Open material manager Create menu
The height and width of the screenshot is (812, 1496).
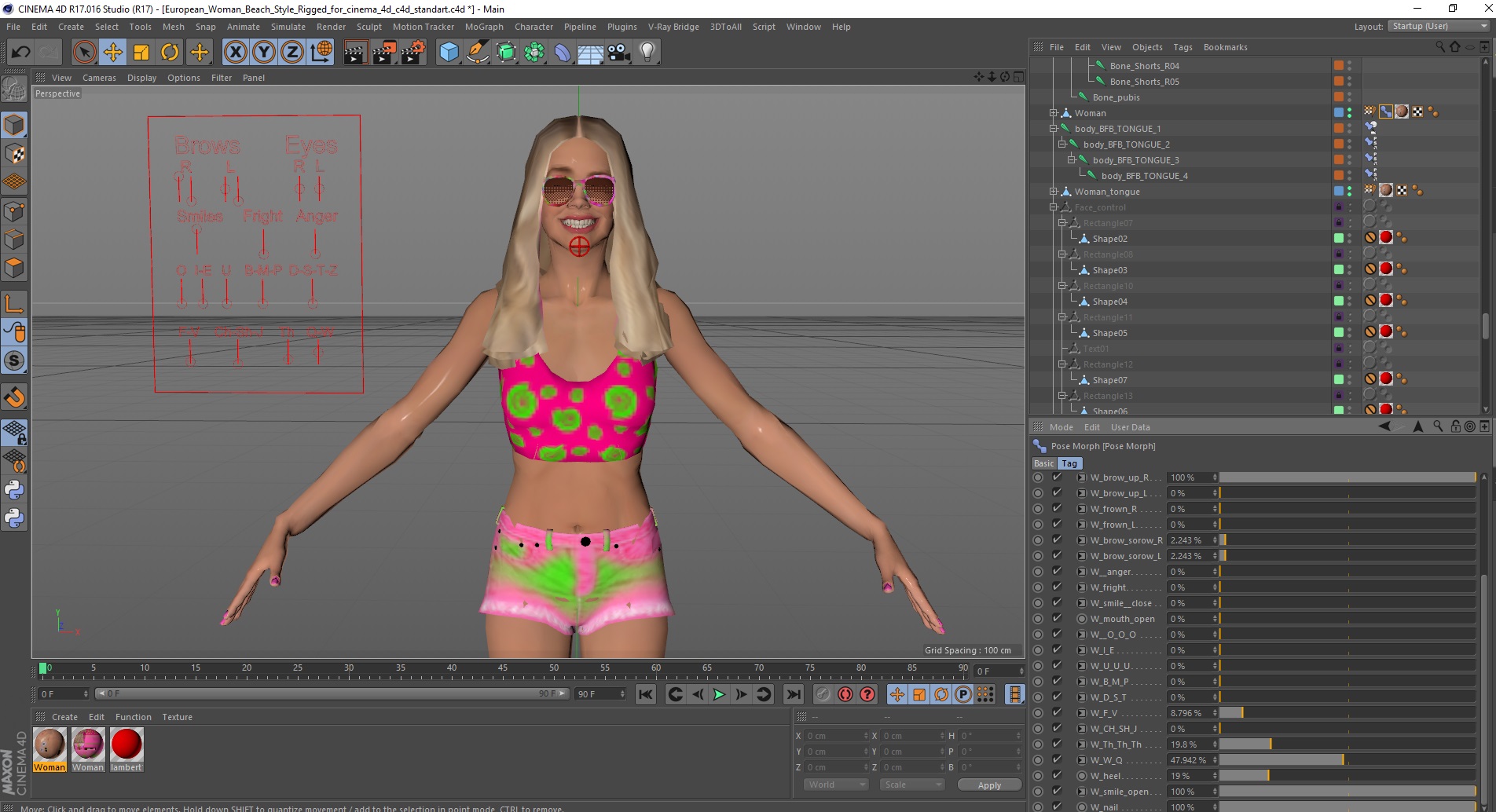[x=64, y=717]
